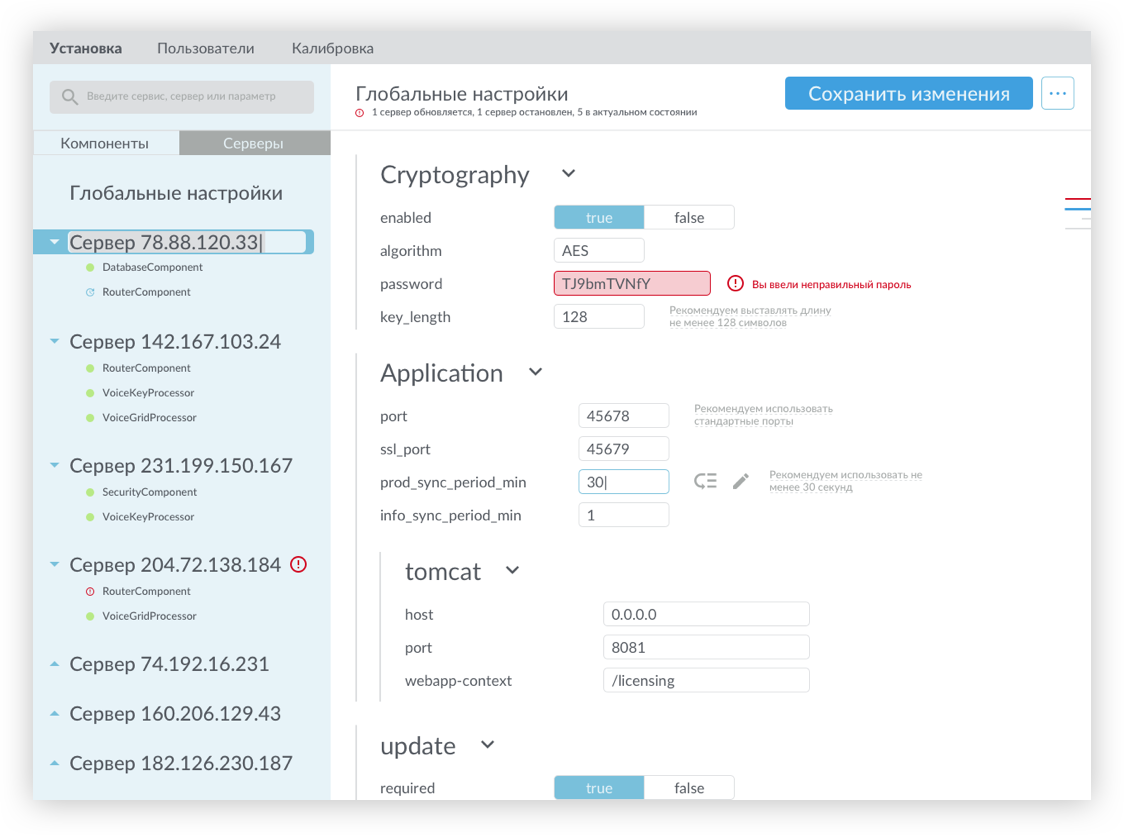This screenshot has width=1124, height=835.
Task: Select SecurityComponent under Сервер 231.199.150.167
Action: point(149,492)
